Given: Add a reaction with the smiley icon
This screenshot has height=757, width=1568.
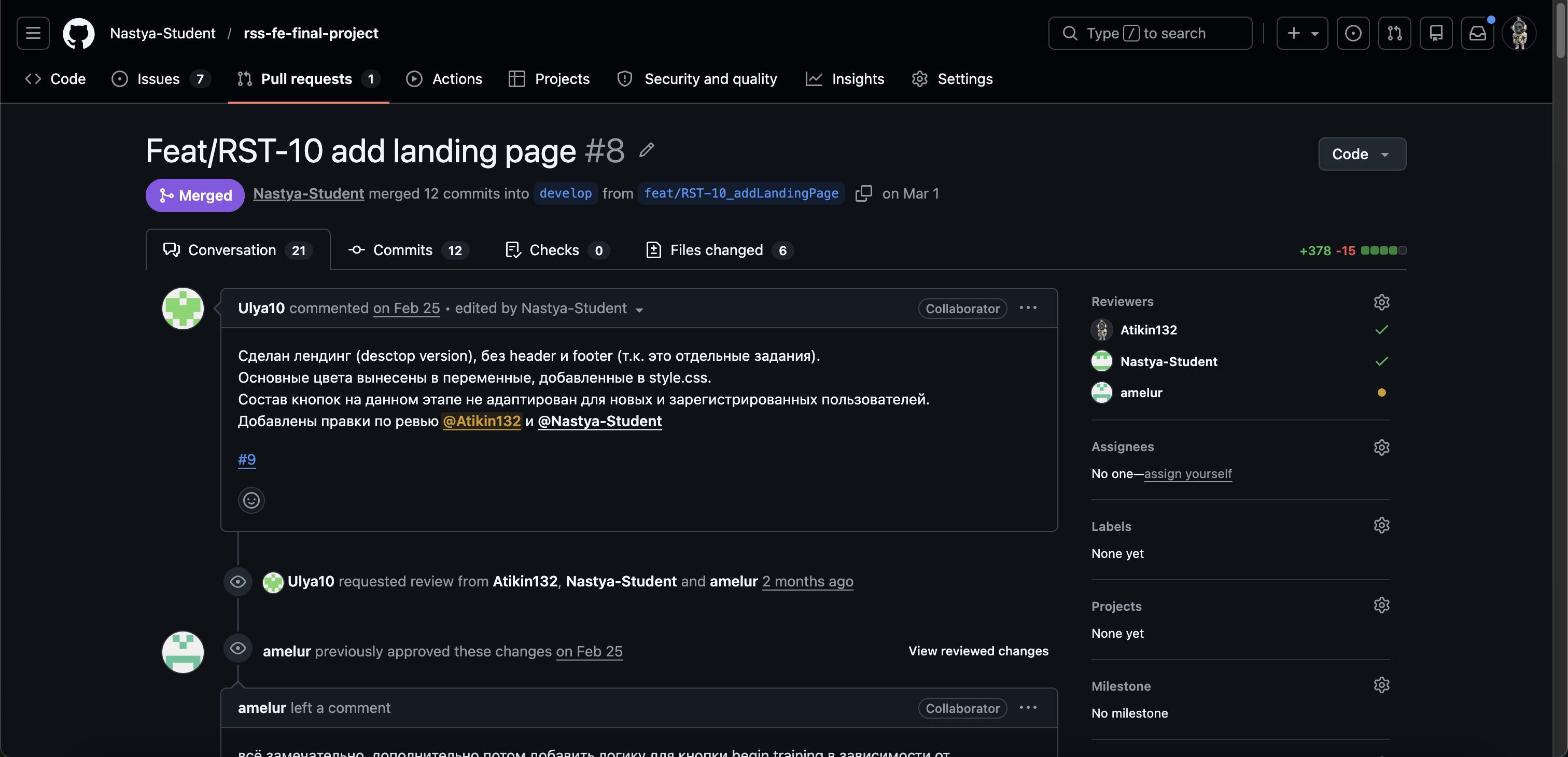Looking at the screenshot, I should (251, 500).
